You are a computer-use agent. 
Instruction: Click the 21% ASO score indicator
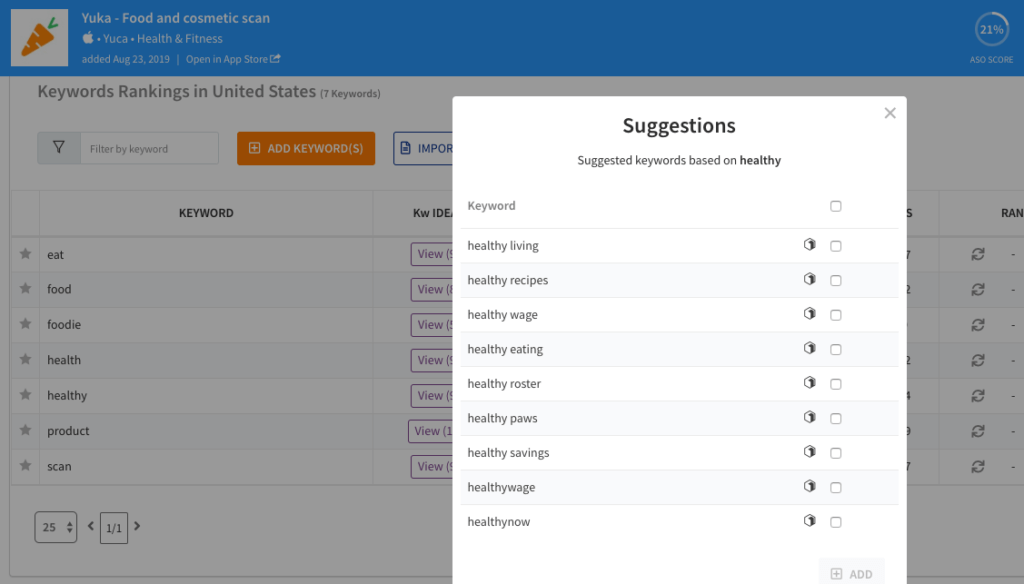click(991, 30)
